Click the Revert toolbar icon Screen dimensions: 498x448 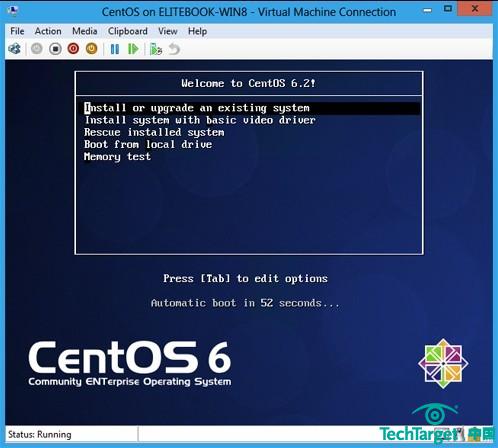[174, 49]
